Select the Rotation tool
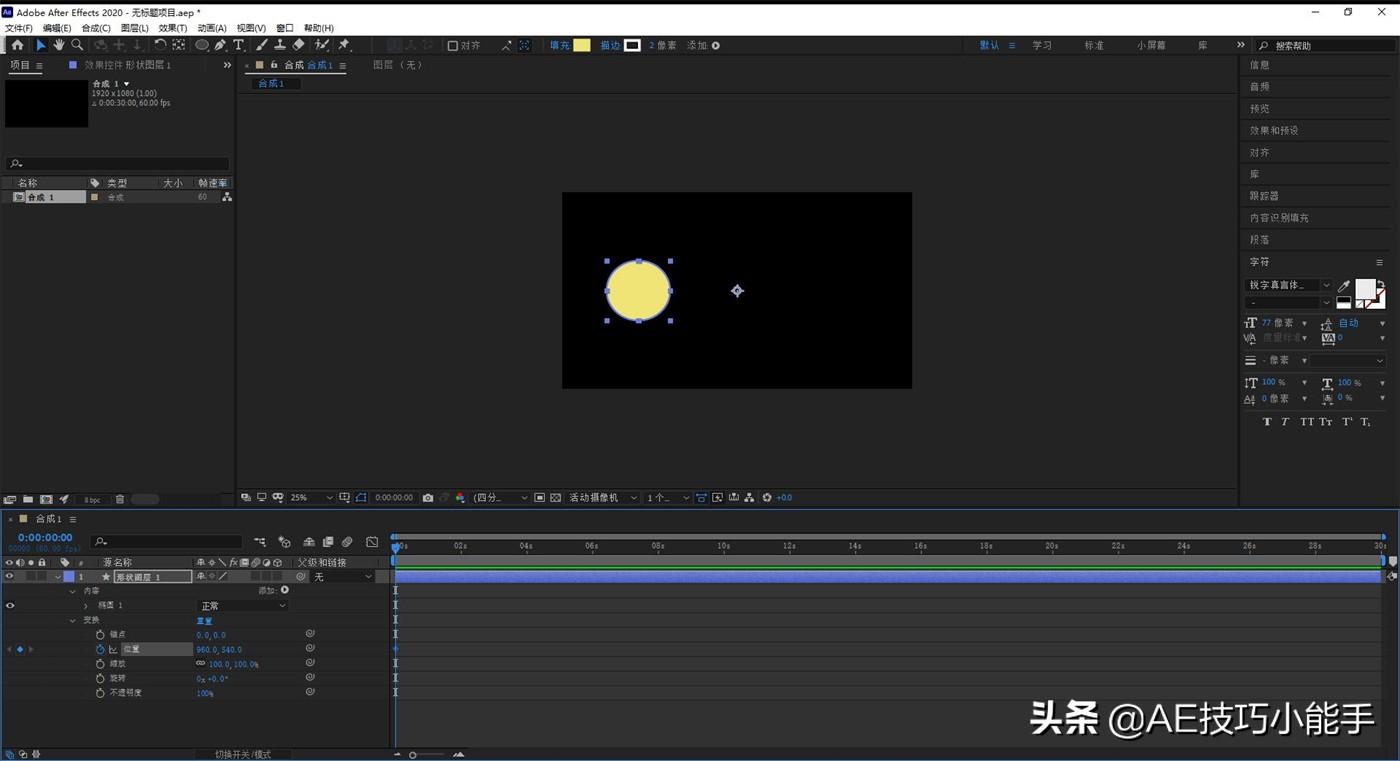The width and height of the screenshot is (1400, 761). coord(160,45)
